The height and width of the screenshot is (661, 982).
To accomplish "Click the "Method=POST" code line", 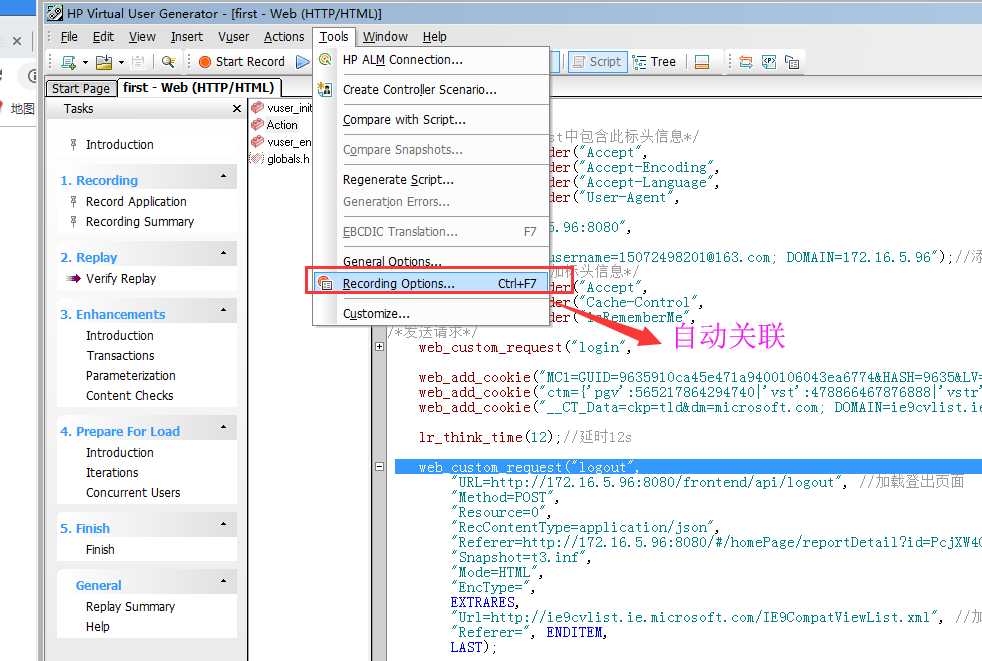I will coord(505,497).
